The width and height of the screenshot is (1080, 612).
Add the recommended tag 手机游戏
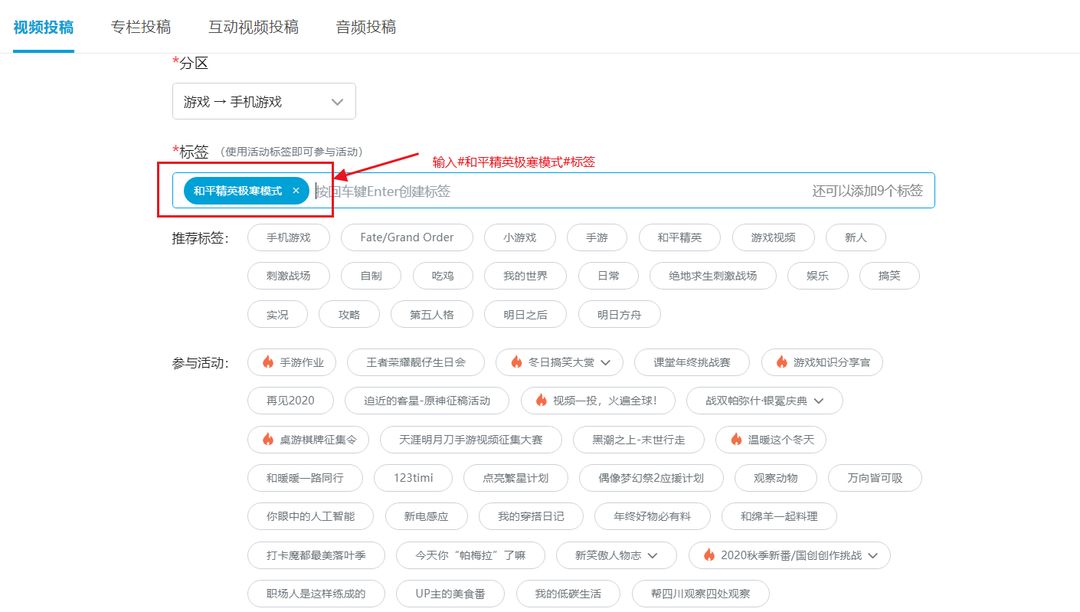click(x=289, y=238)
